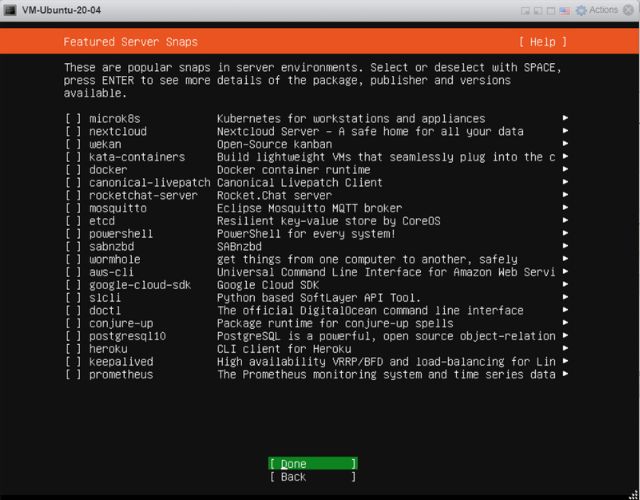Click the 'postgresql10' snap name
The image size is (640, 500).
[x=127, y=336]
